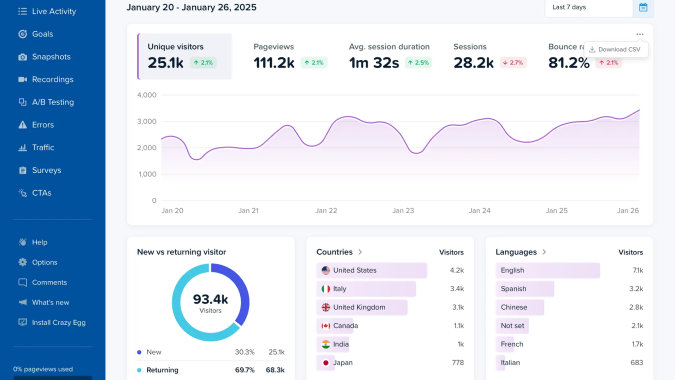This screenshot has width=675, height=380.
Task: Click the Japan flag icon
Action: 326,363
